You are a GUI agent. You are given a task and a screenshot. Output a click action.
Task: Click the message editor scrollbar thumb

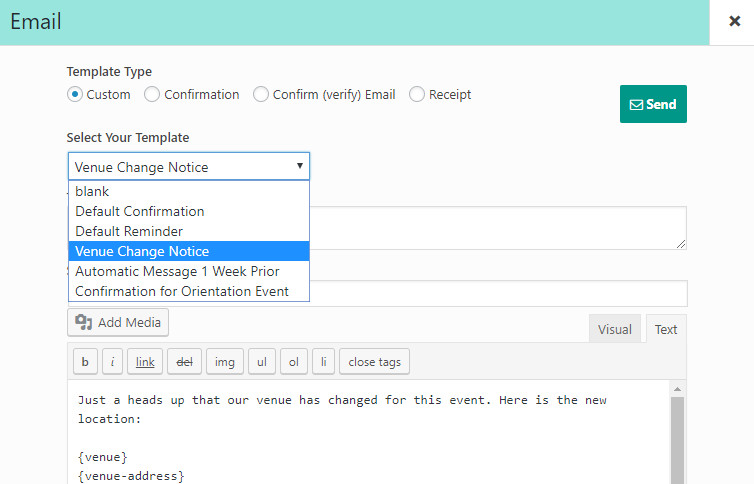pos(677,440)
